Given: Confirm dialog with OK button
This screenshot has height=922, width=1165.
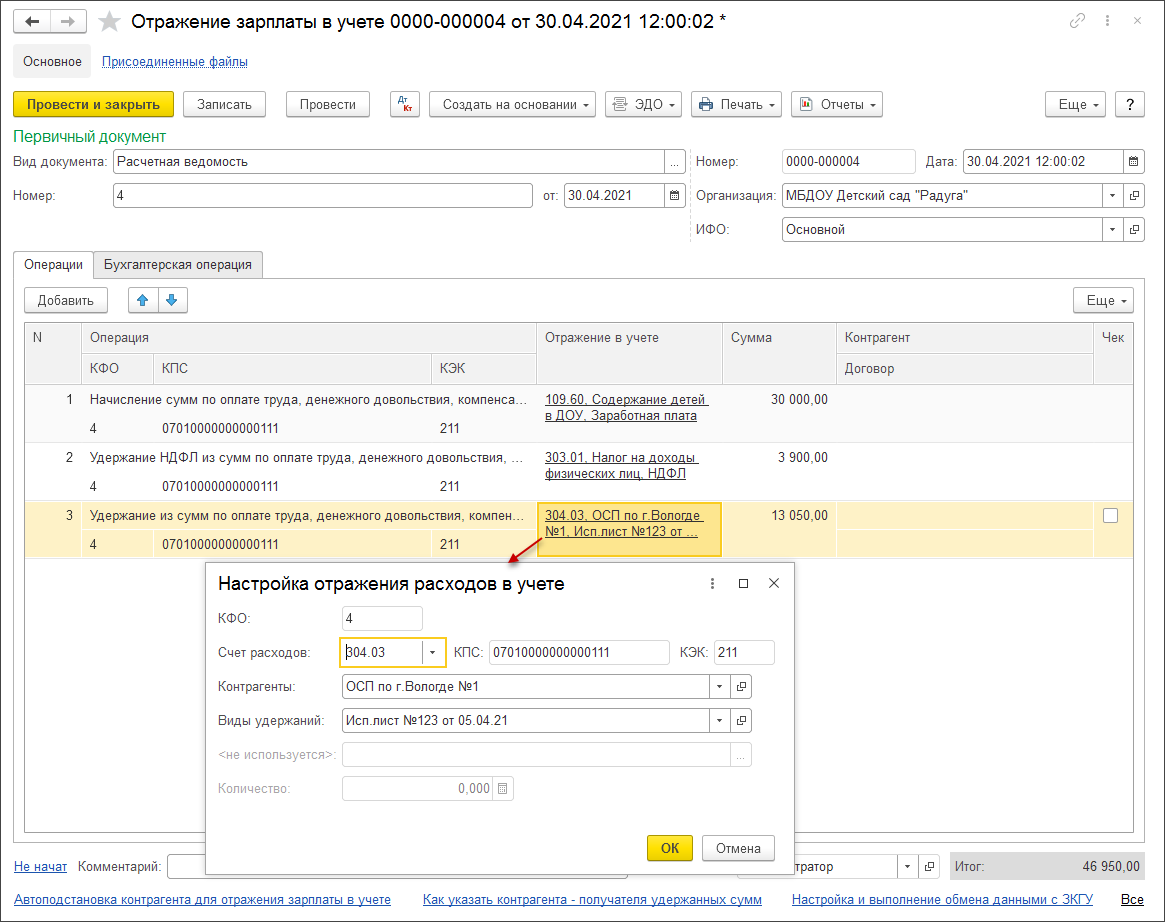Looking at the screenshot, I should coord(669,848).
